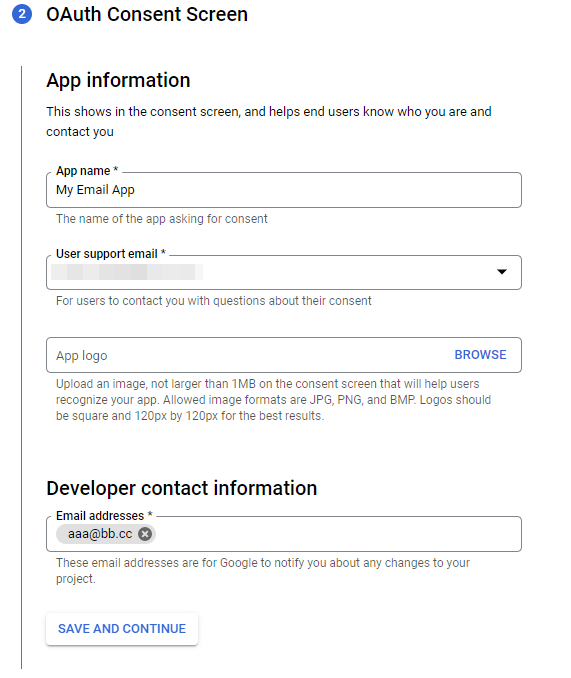The width and height of the screenshot is (571, 678).
Task: Click the step 2 number badge
Action: pyautogui.click(x=22, y=14)
